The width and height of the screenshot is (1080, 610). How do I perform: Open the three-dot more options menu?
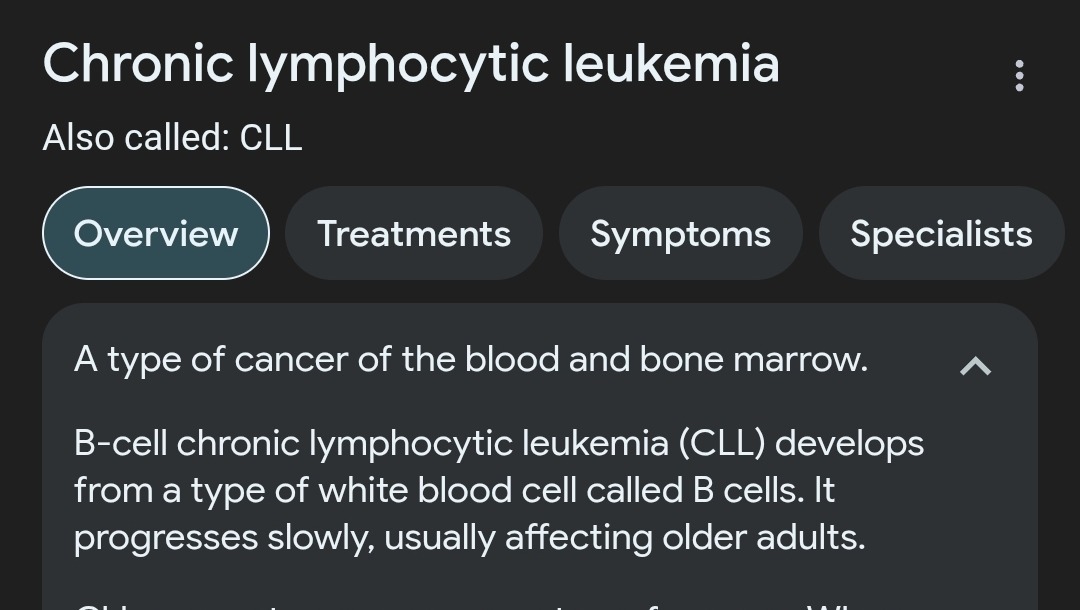(x=1019, y=76)
